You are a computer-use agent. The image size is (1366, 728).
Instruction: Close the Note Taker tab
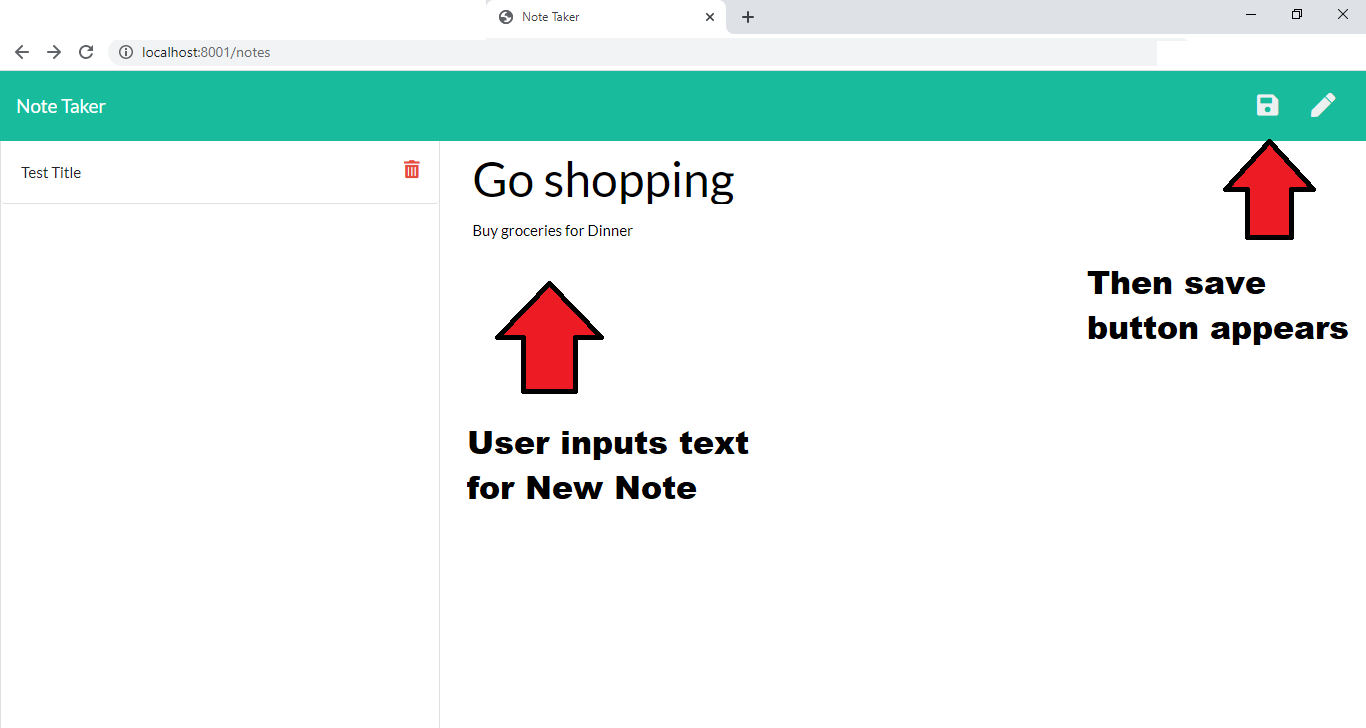pyautogui.click(x=710, y=17)
